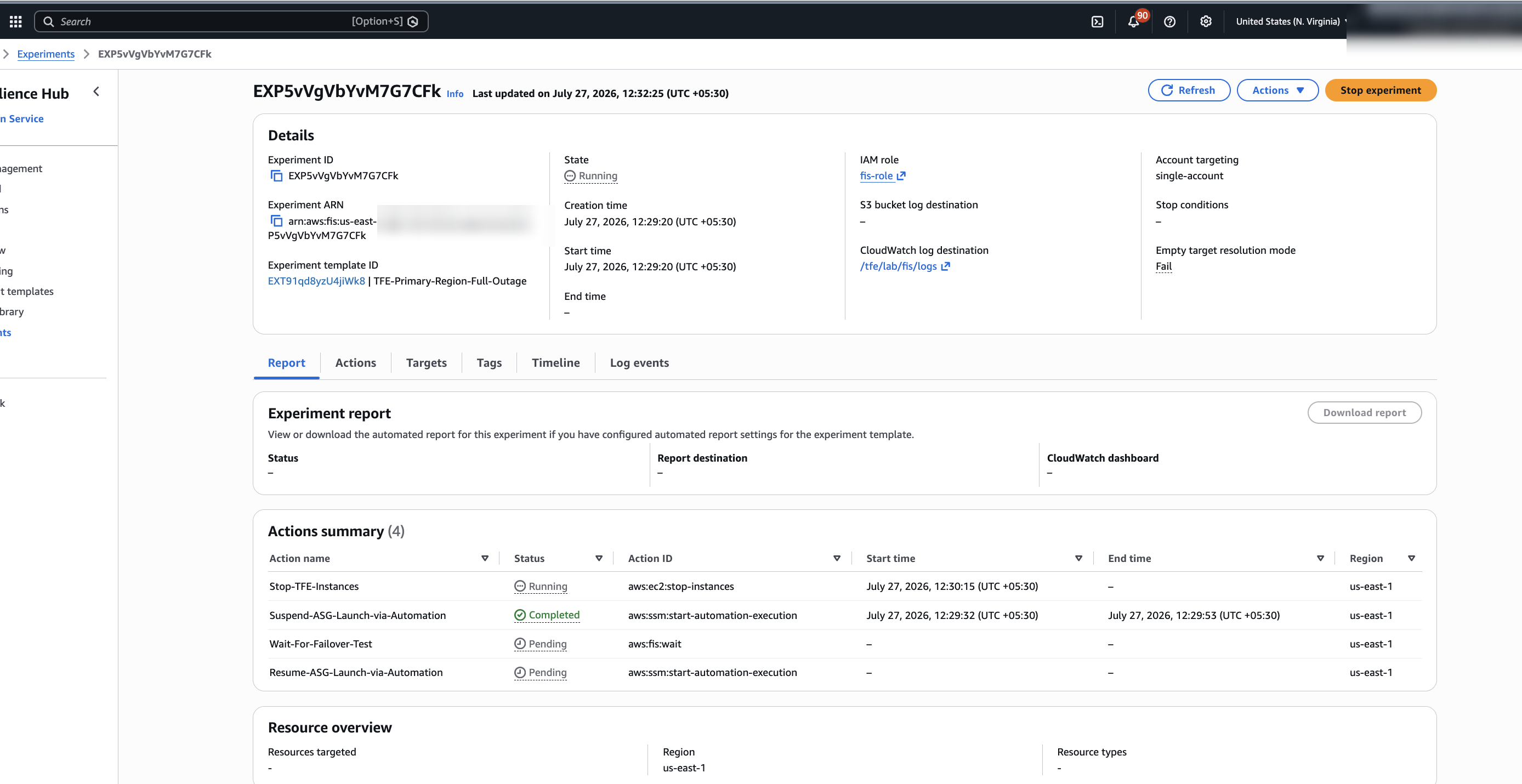This screenshot has width=1522, height=784.
Task: Open the help question mark icon
Action: pyautogui.click(x=1169, y=22)
